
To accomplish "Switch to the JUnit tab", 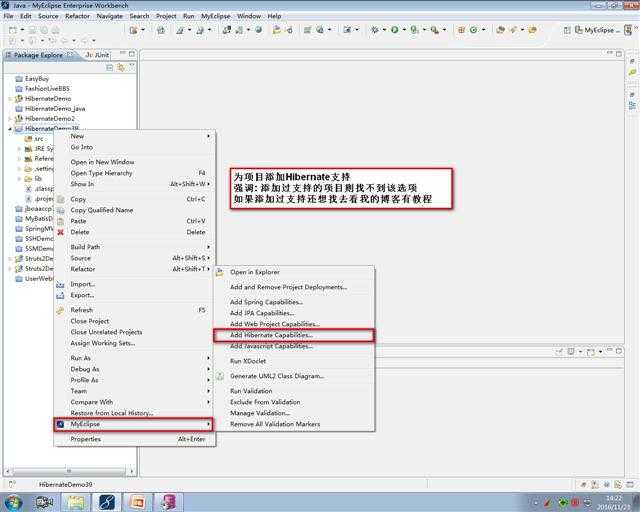I will click(x=97, y=55).
